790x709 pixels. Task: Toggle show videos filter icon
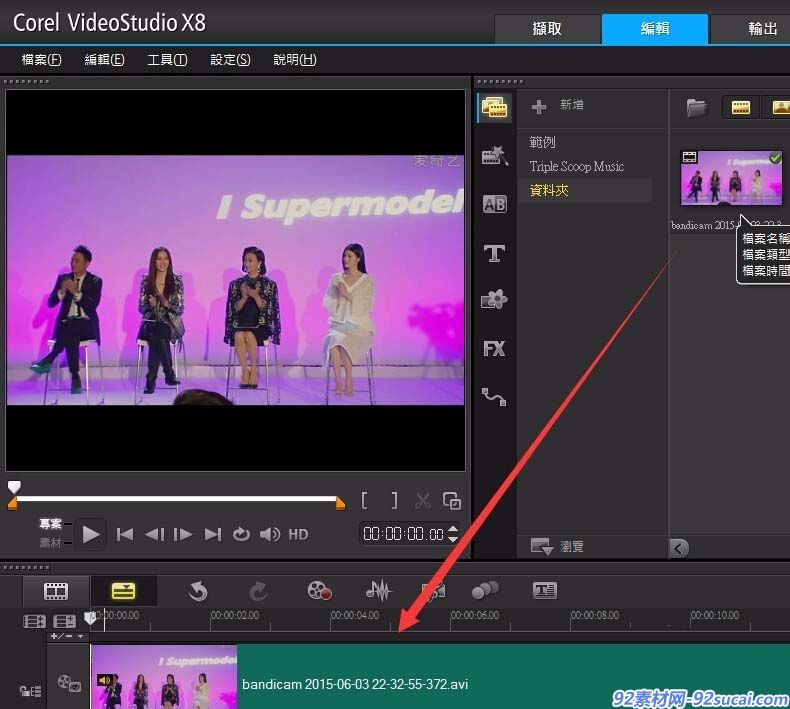click(x=741, y=107)
